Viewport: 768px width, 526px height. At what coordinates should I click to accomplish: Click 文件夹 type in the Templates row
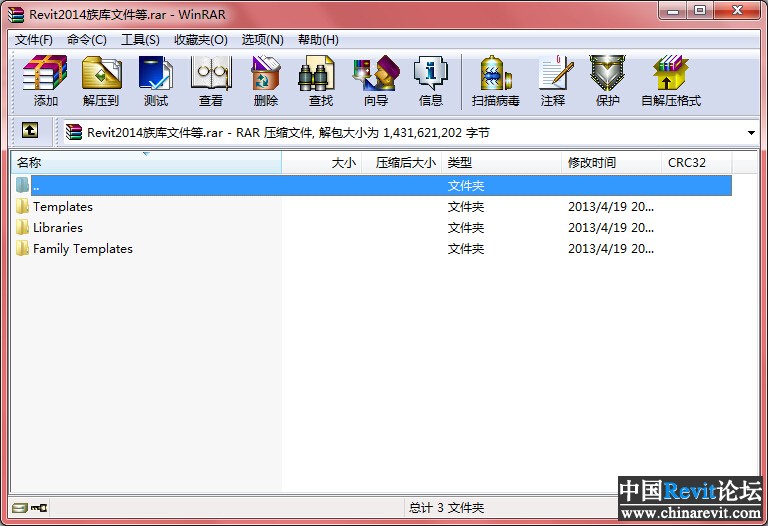[x=466, y=207]
